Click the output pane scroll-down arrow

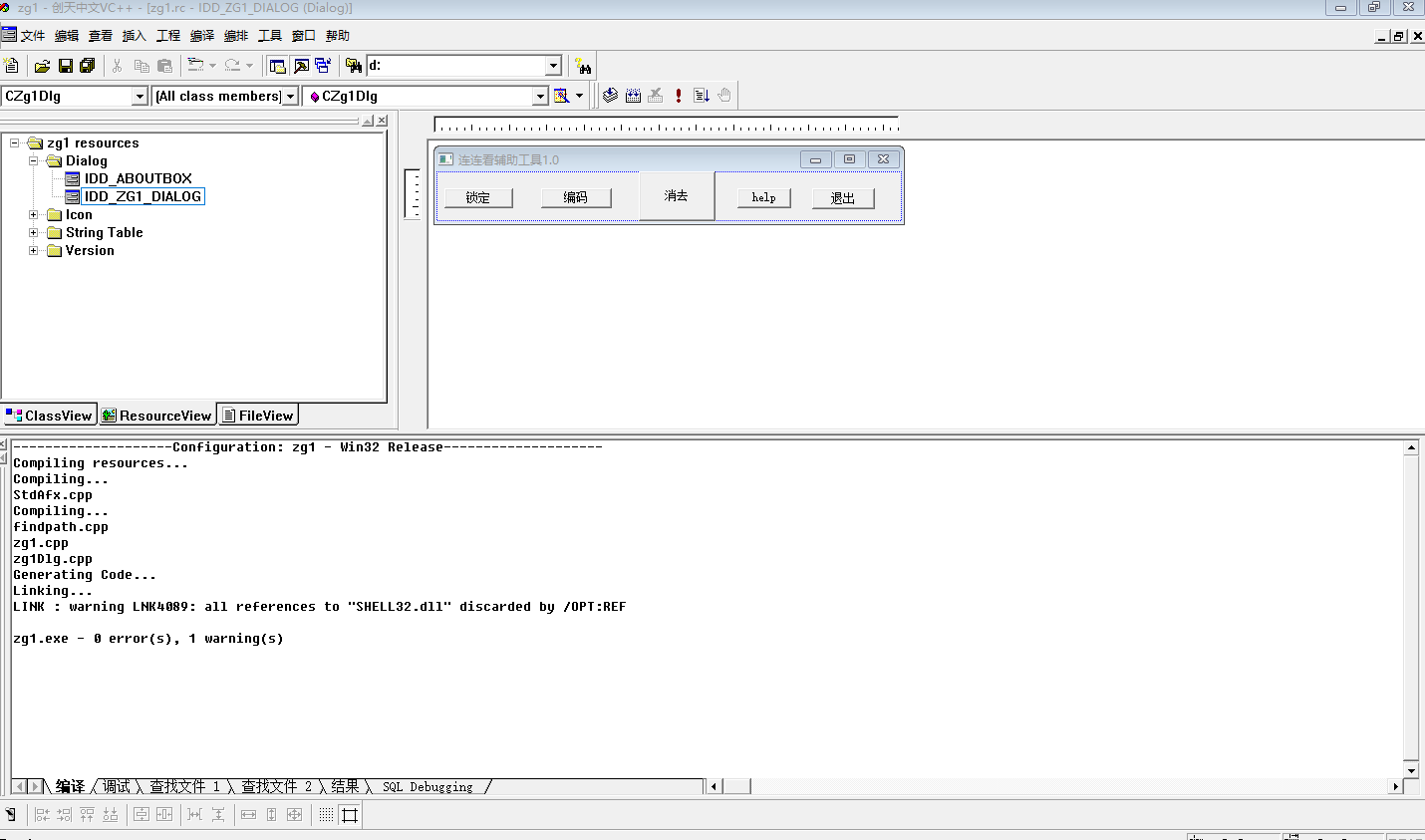(x=1411, y=770)
